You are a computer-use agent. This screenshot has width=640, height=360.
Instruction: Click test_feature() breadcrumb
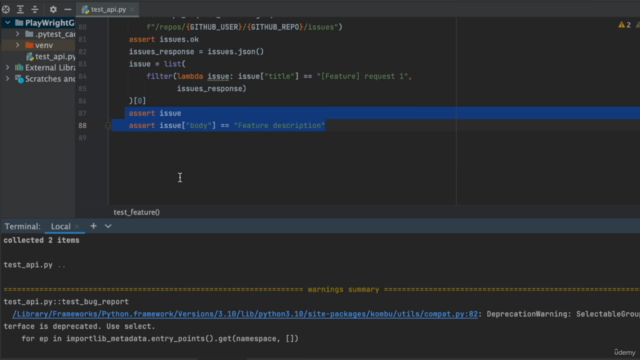(137, 212)
